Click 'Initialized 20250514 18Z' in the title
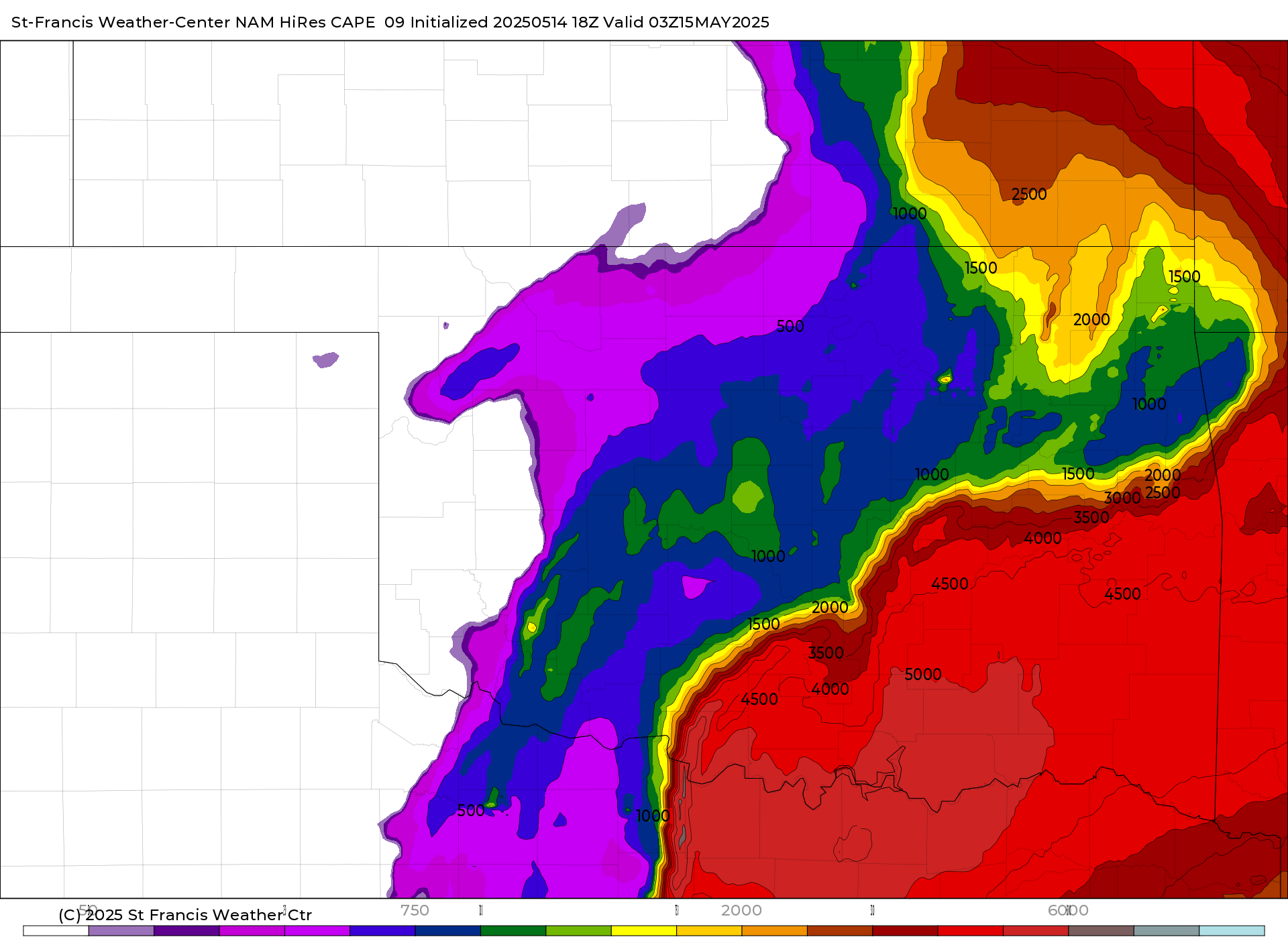The image size is (1288, 939). [x=504, y=22]
